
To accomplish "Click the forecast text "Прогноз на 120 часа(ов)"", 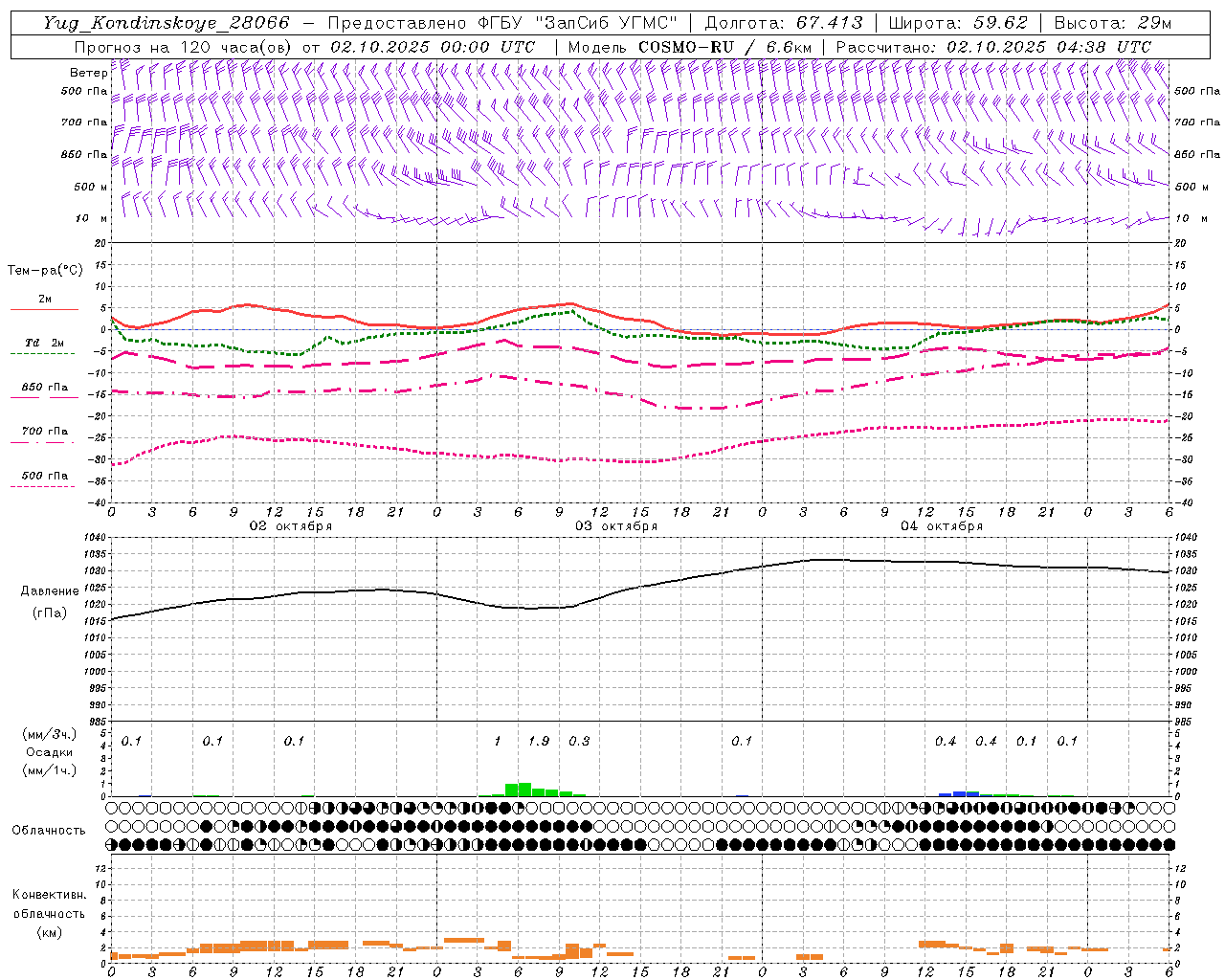I will 184,46.
